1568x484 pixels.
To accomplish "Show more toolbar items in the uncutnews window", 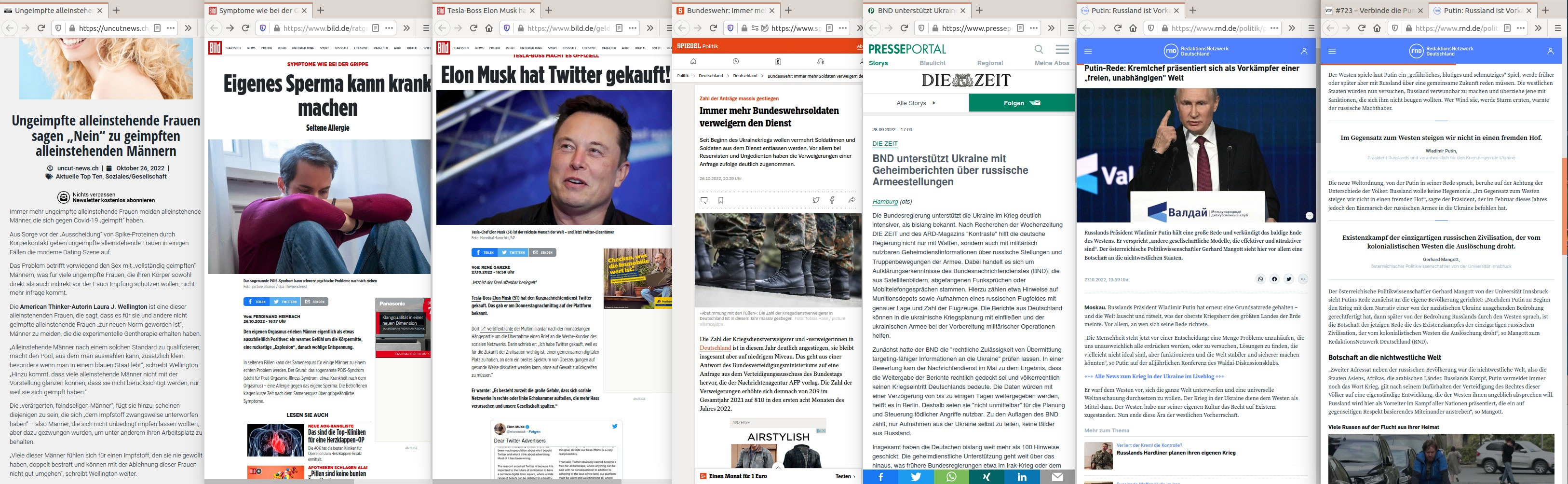I will (188, 28).
